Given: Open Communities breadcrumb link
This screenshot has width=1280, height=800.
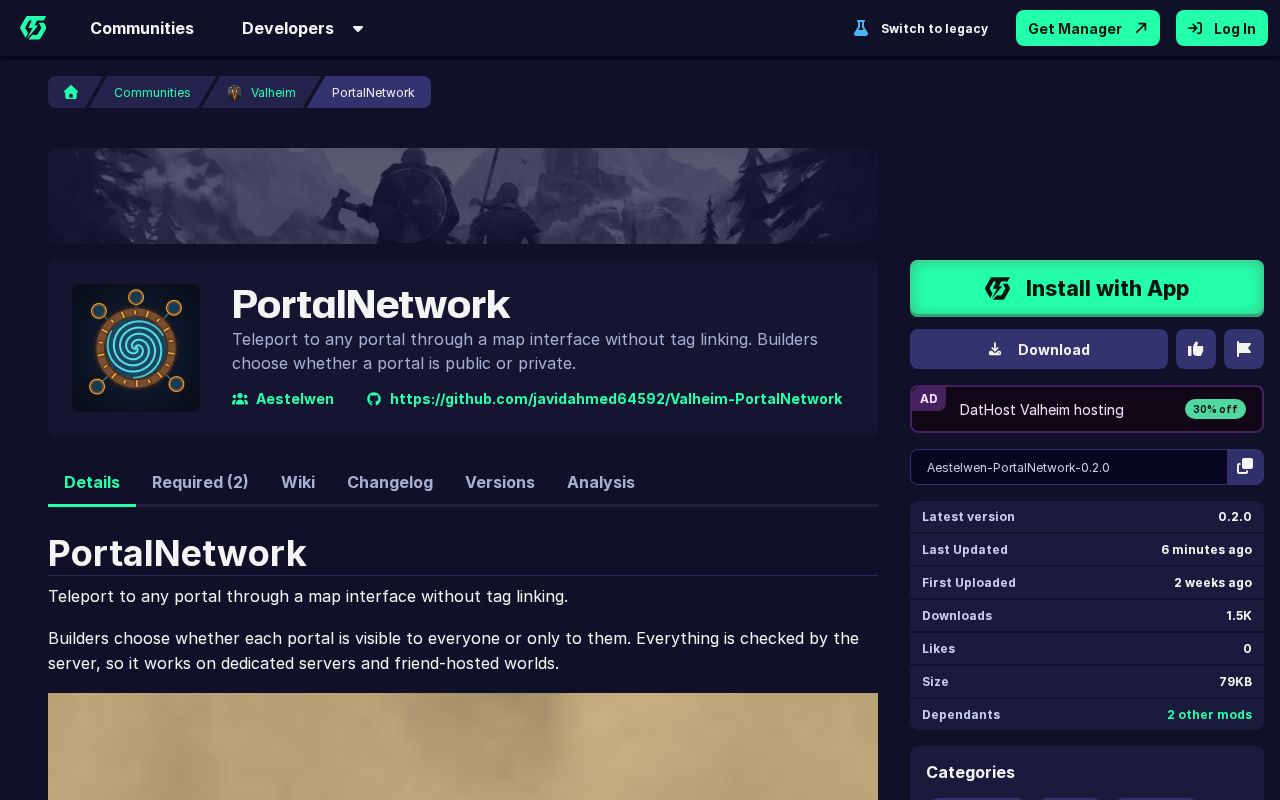Looking at the screenshot, I should pyautogui.click(x=152, y=92).
